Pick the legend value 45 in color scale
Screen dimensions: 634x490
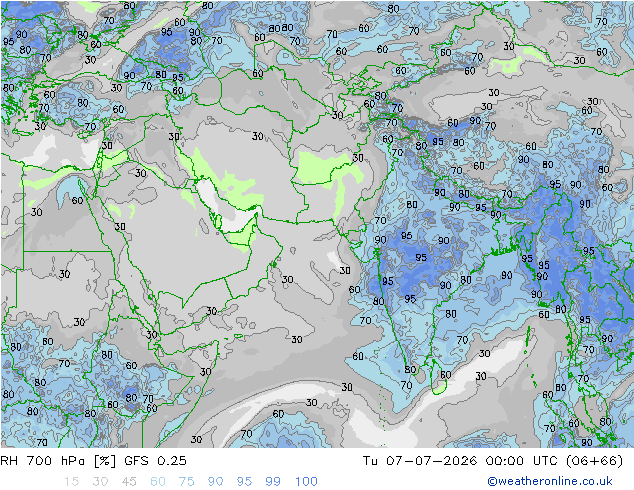pyautogui.click(x=129, y=482)
